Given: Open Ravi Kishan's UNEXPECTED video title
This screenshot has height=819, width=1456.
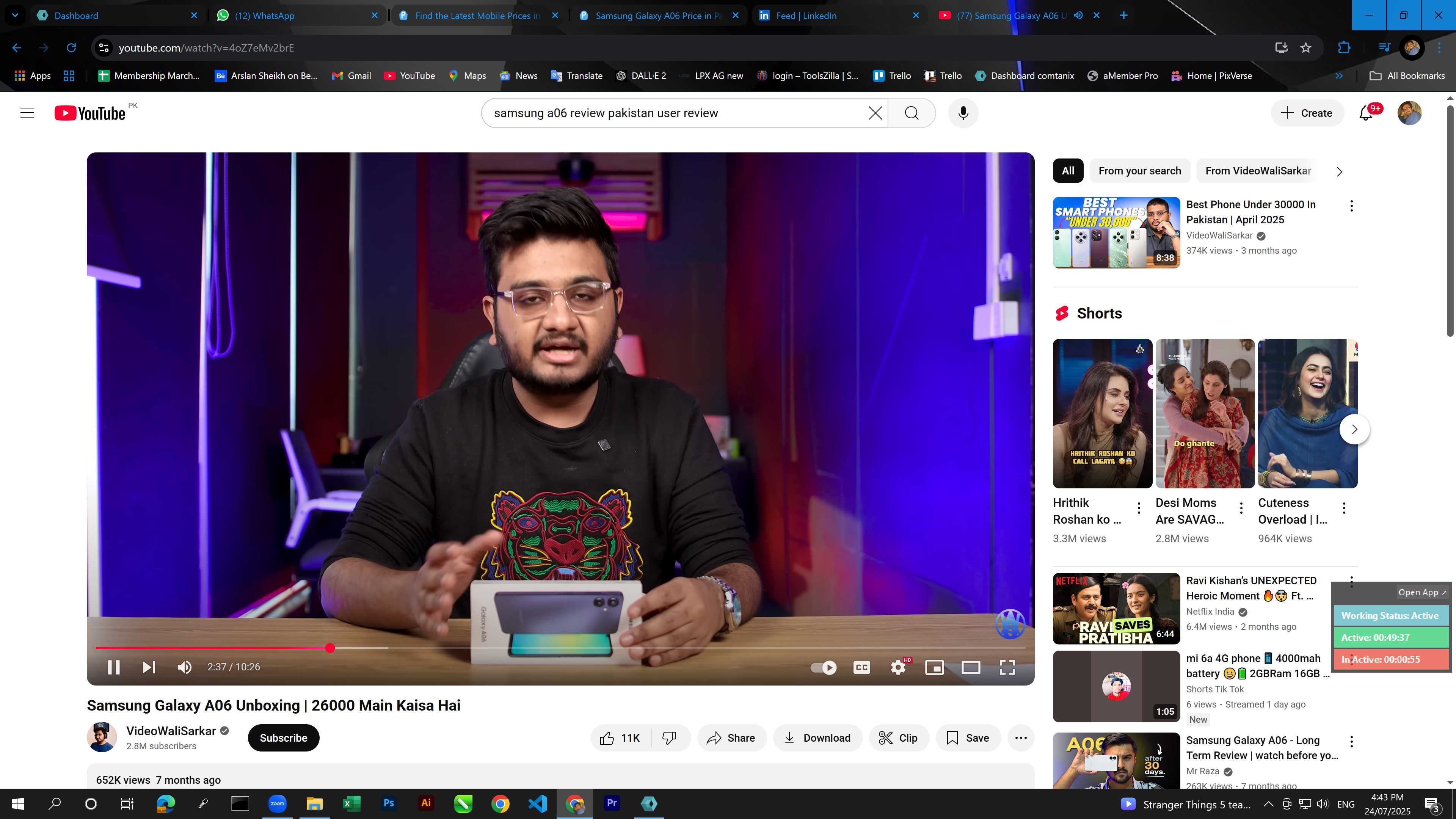Looking at the screenshot, I should coord(1251,588).
